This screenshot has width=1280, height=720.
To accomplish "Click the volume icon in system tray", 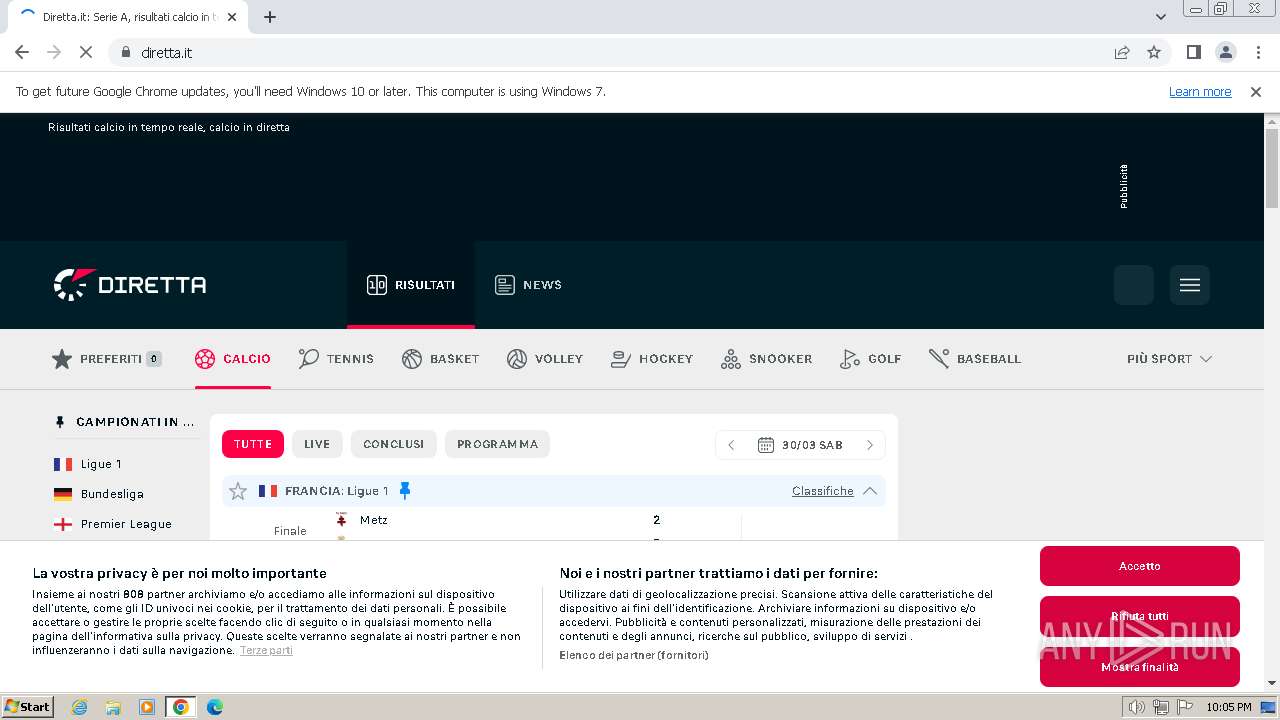I will [x=1137, y=707].
